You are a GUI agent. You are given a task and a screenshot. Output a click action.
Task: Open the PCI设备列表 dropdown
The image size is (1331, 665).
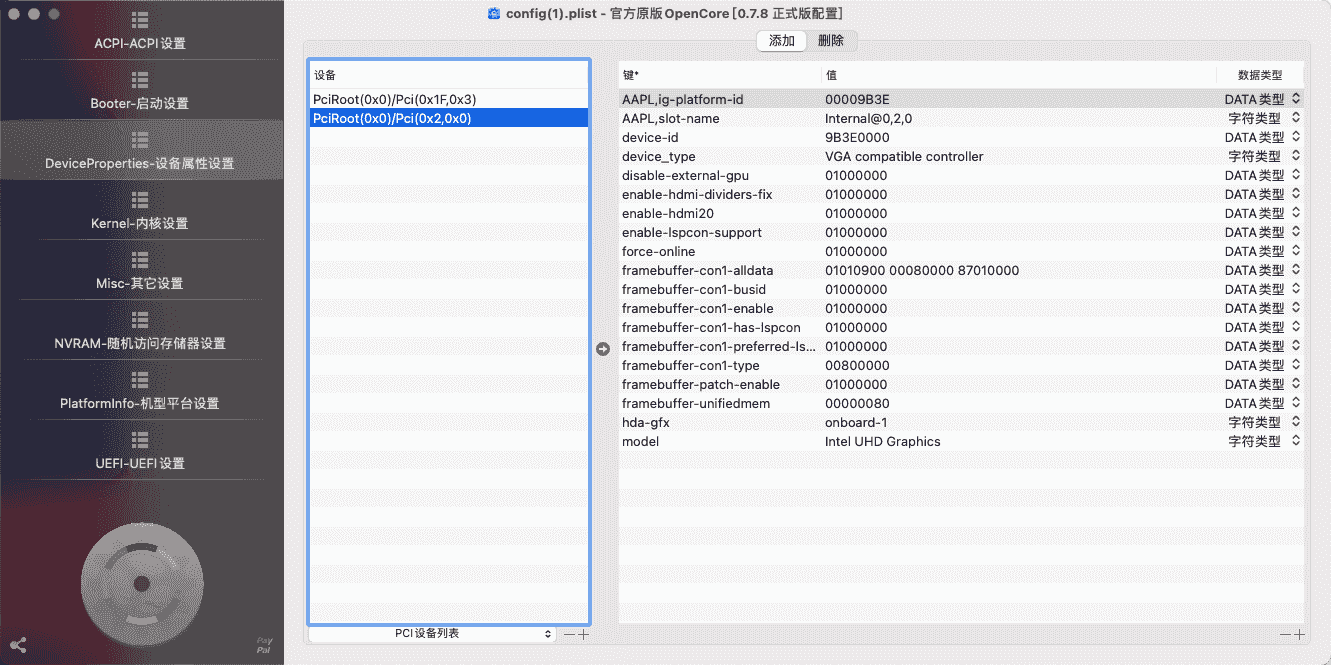point(432,634)
